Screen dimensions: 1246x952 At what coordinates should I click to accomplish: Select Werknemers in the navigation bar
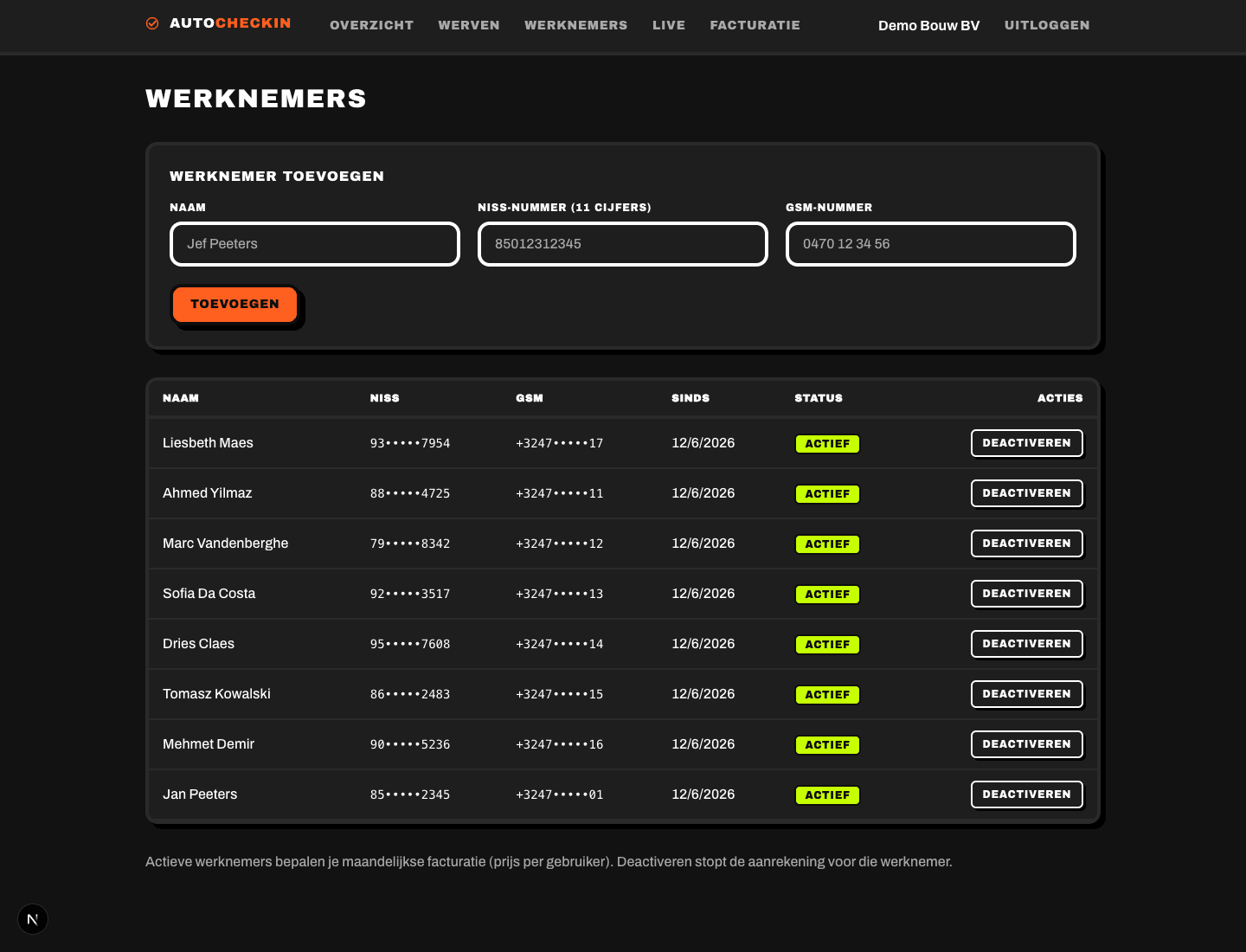point(576,25)
